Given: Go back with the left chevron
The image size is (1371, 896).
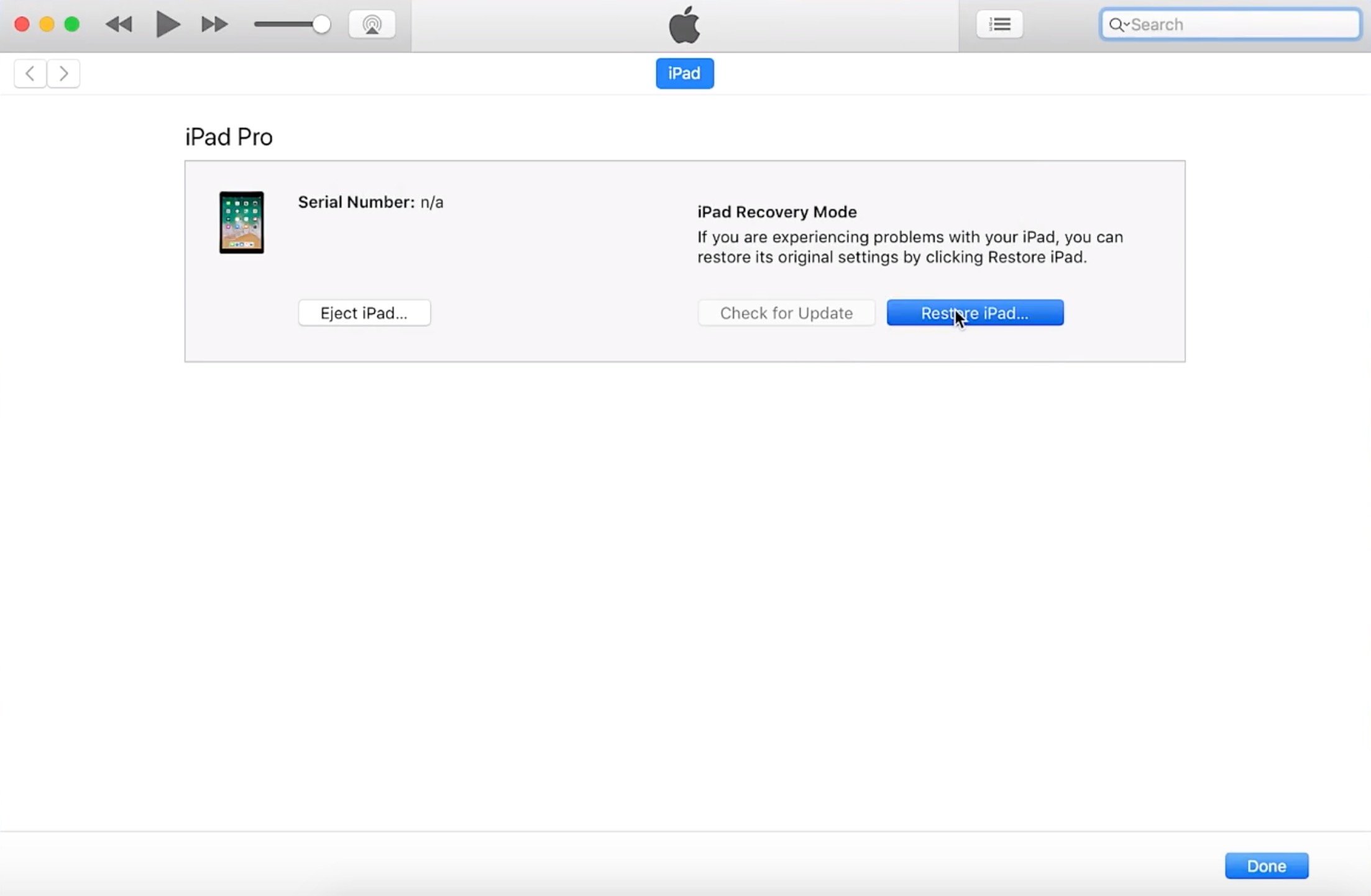Looking at the screenshot, I should coord(30,73).
